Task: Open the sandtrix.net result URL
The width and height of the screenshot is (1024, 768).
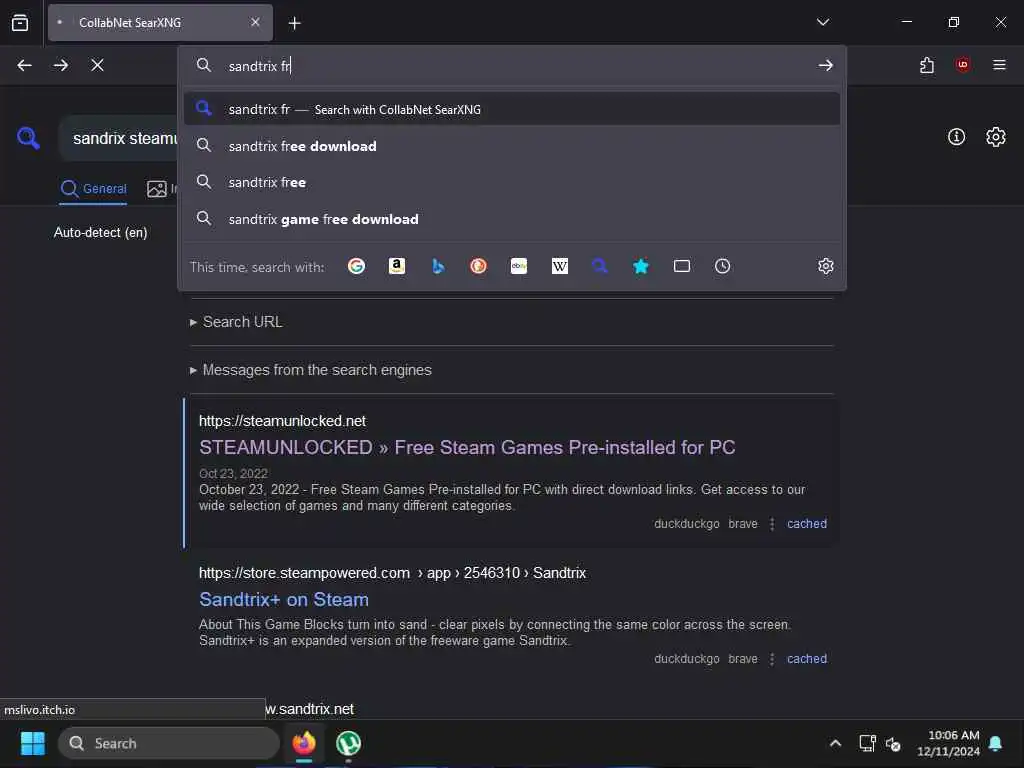Action: coord(310,709)
